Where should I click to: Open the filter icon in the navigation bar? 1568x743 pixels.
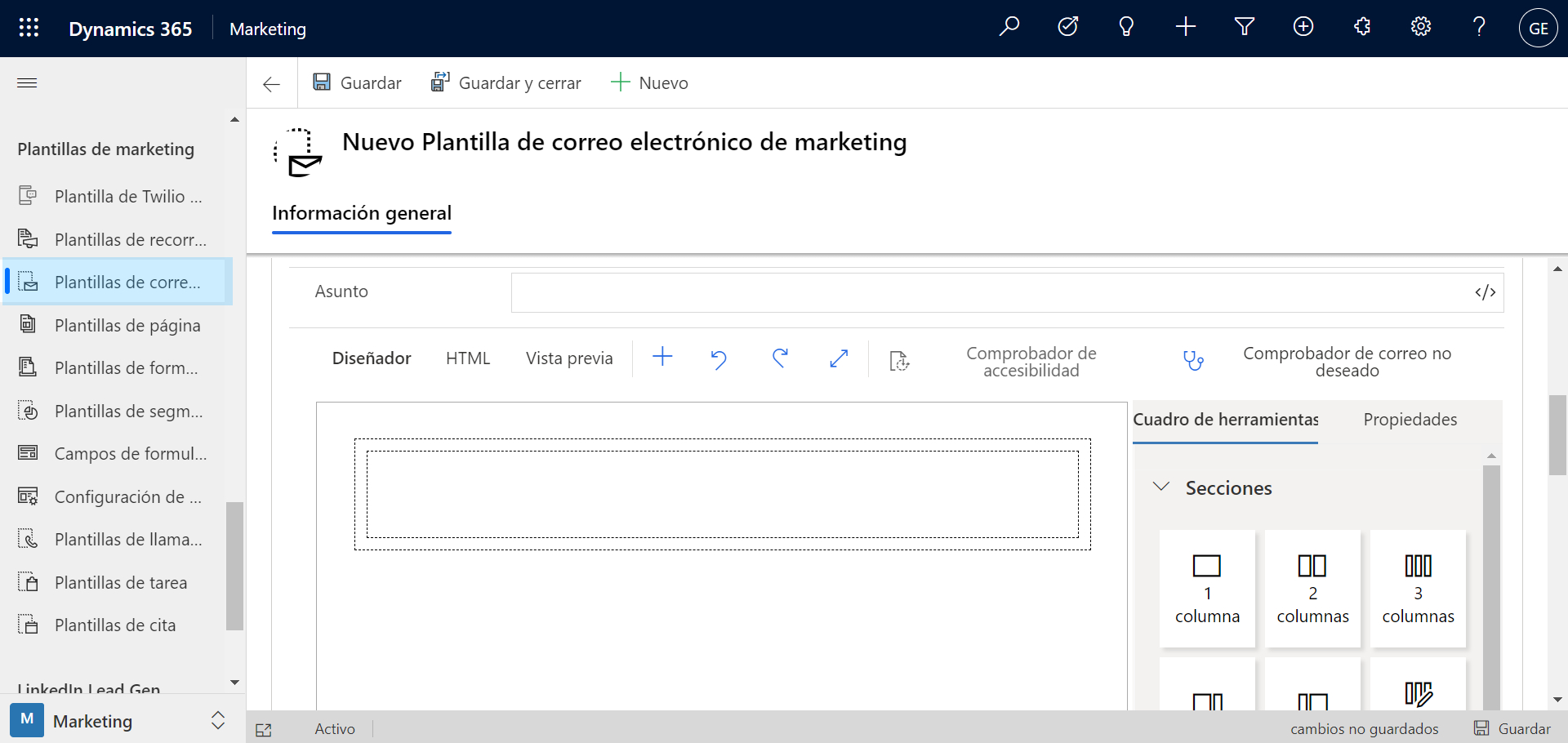[1244, 27]
